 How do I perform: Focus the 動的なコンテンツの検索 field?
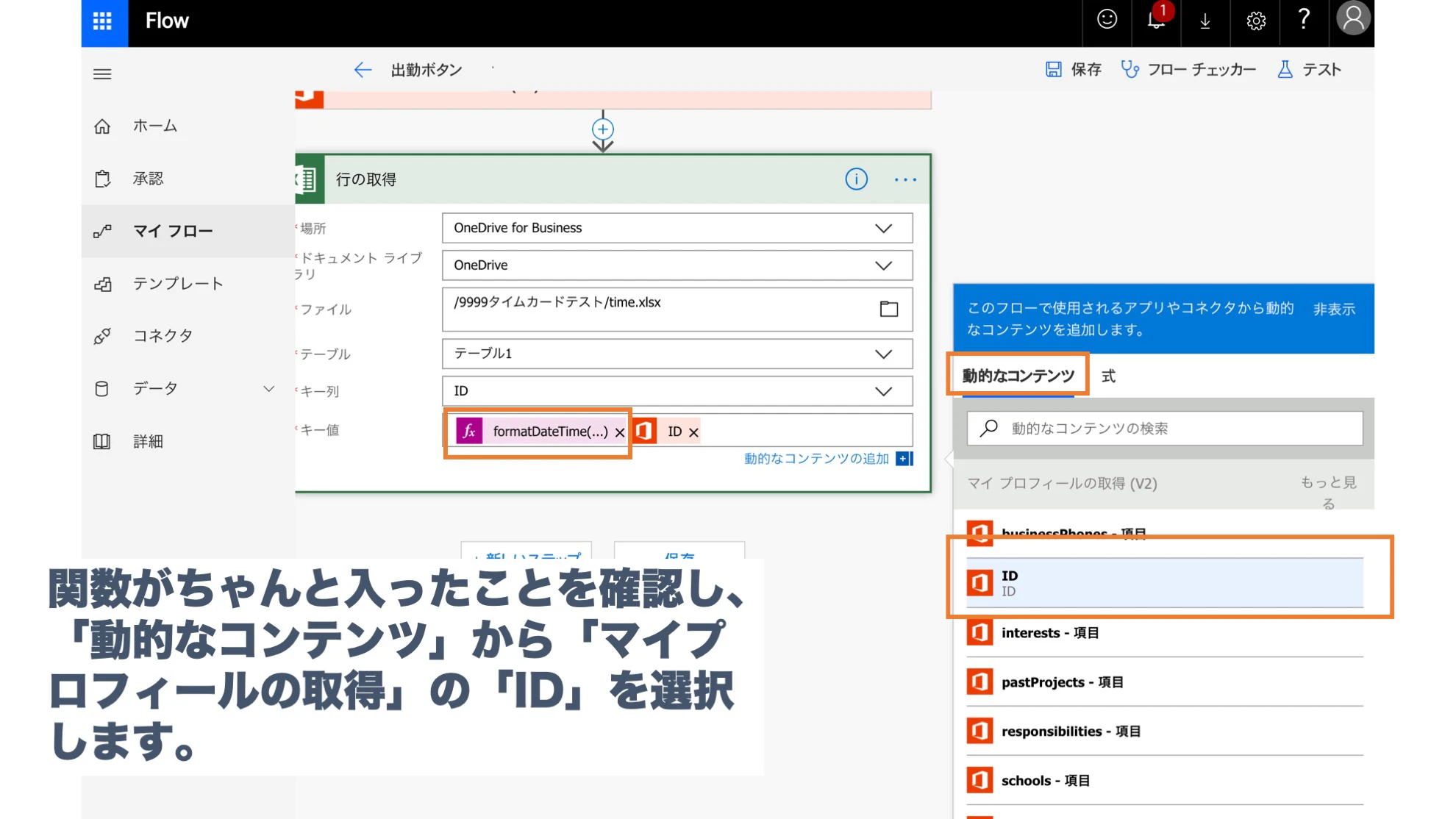[x=1165, y=428]
